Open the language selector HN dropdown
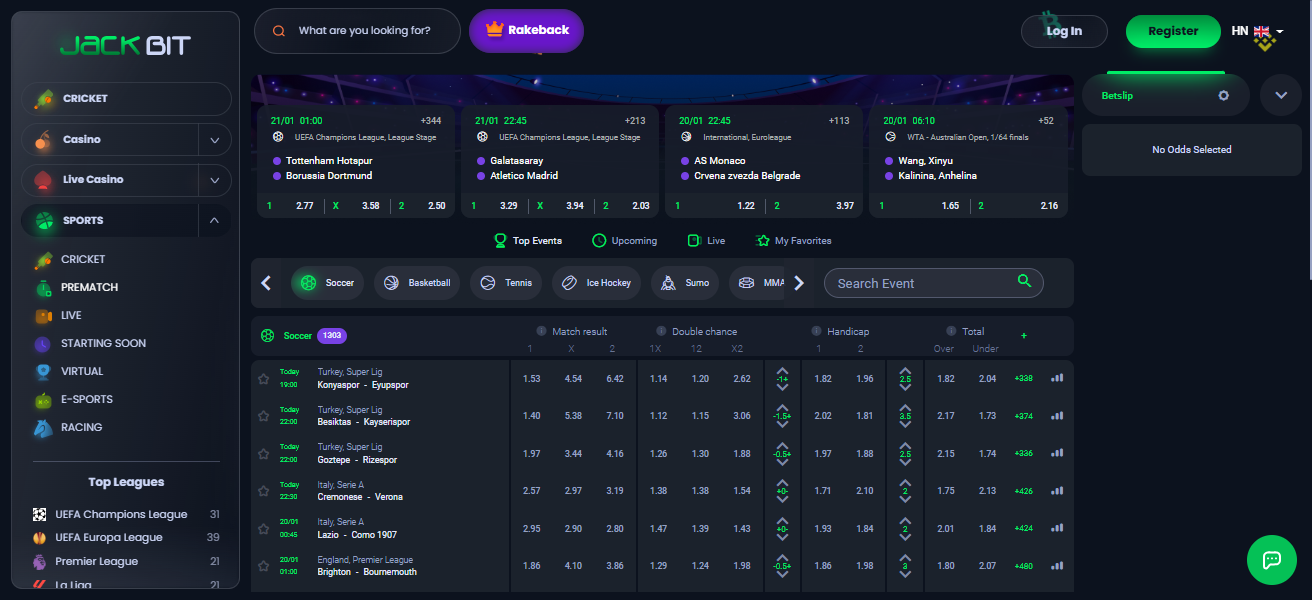Image resolution: width=1312 pixels, height=600 pixels. pyautogui.click(x=1257, y=32)
